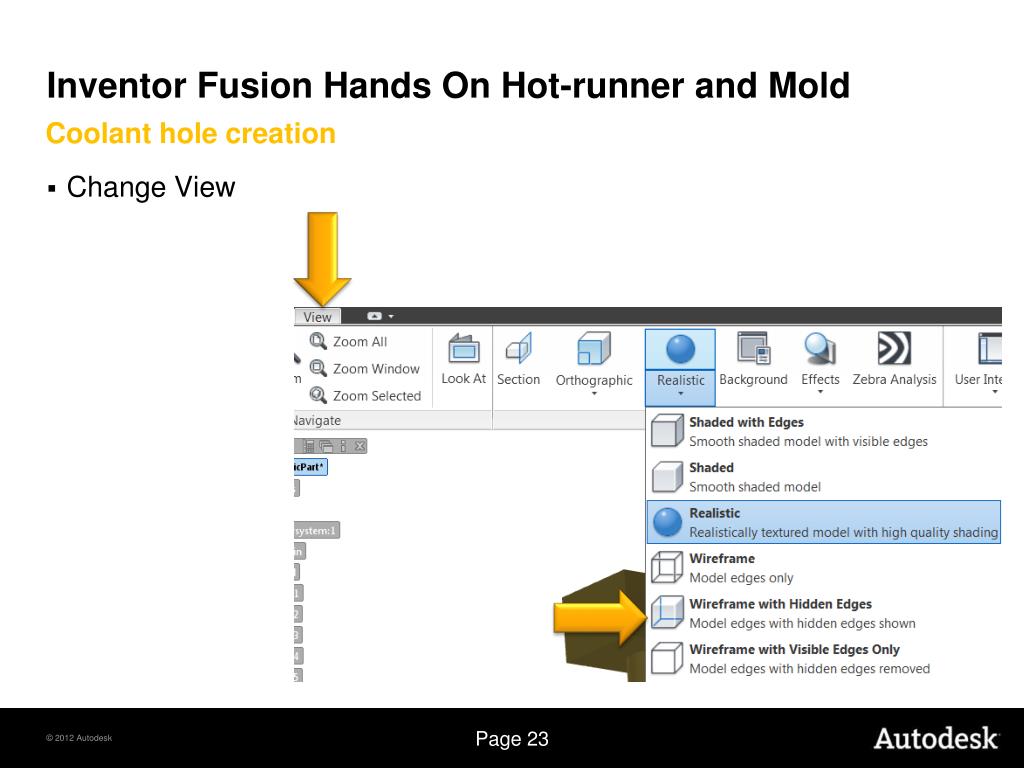Screen dimensions: 1024x768
Task: Click the Realistic sphere icon in list
Action: [667, 522]
